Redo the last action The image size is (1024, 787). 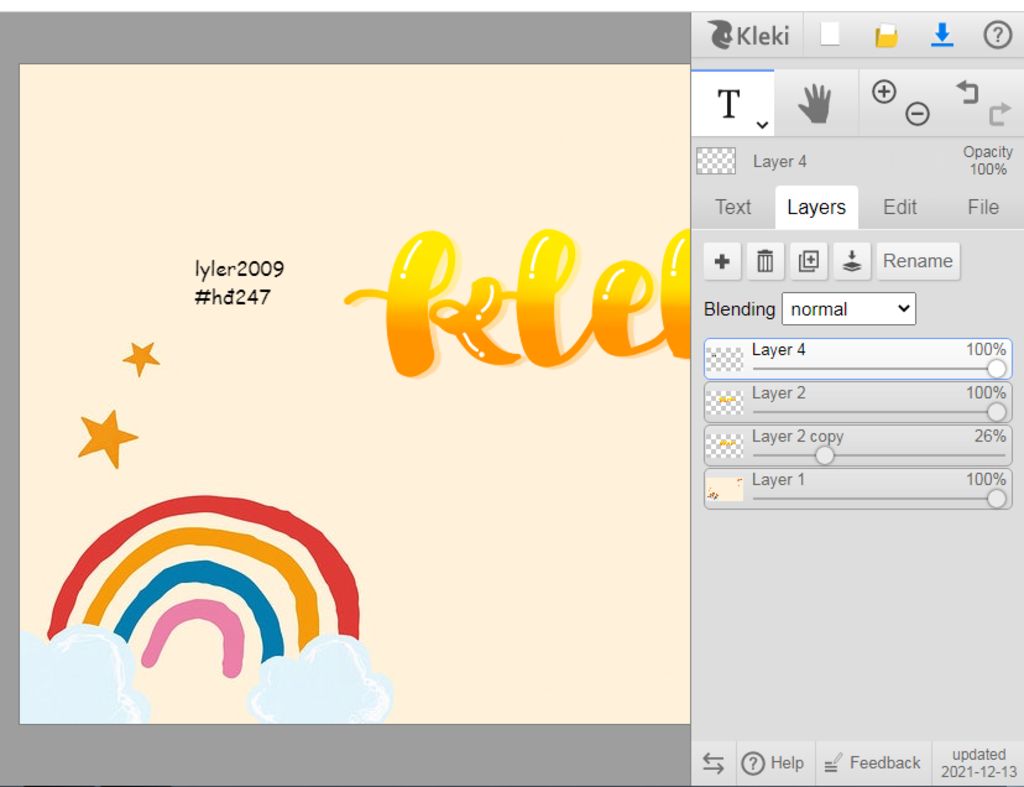(999, 114)
